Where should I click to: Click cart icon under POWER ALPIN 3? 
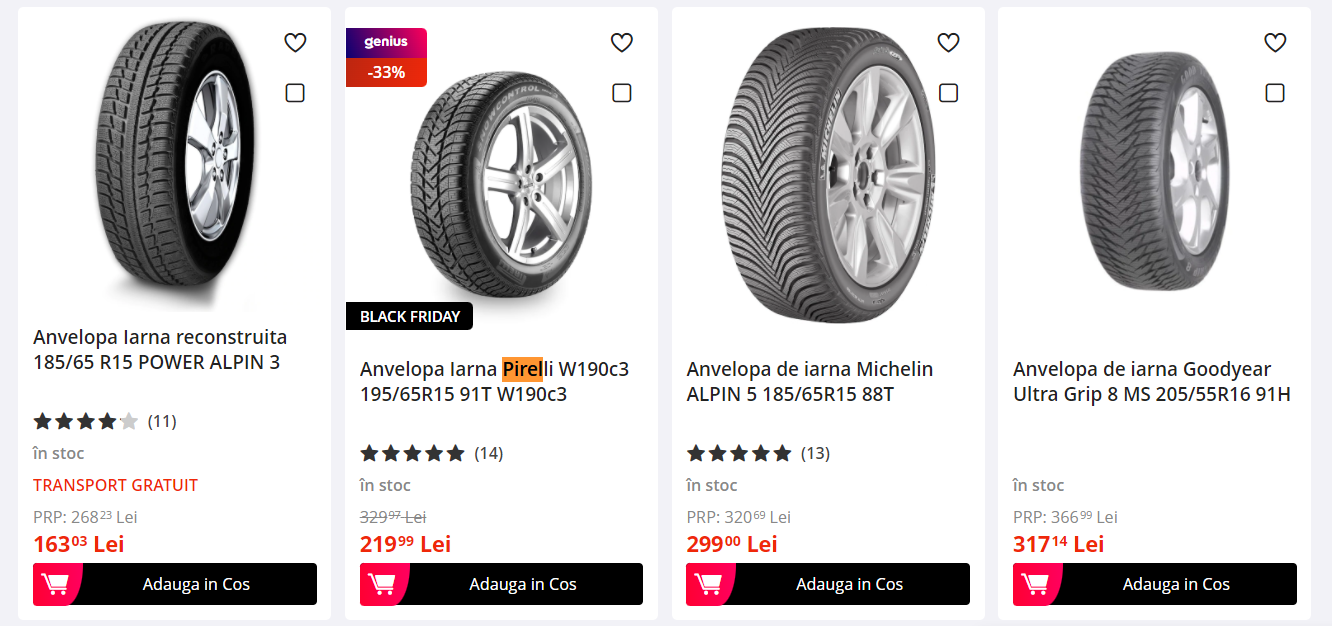56,584
